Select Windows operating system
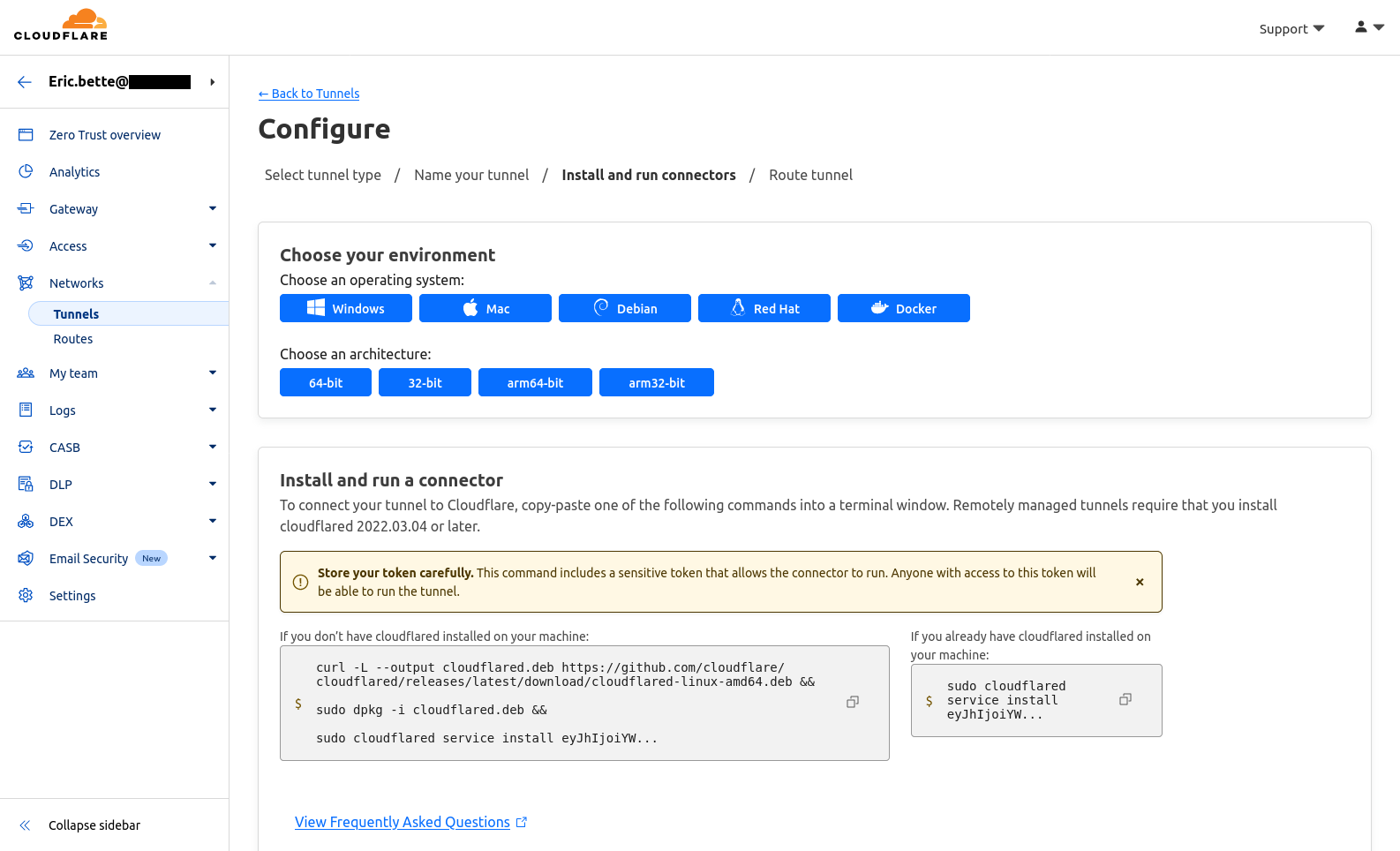 [346, 308]
